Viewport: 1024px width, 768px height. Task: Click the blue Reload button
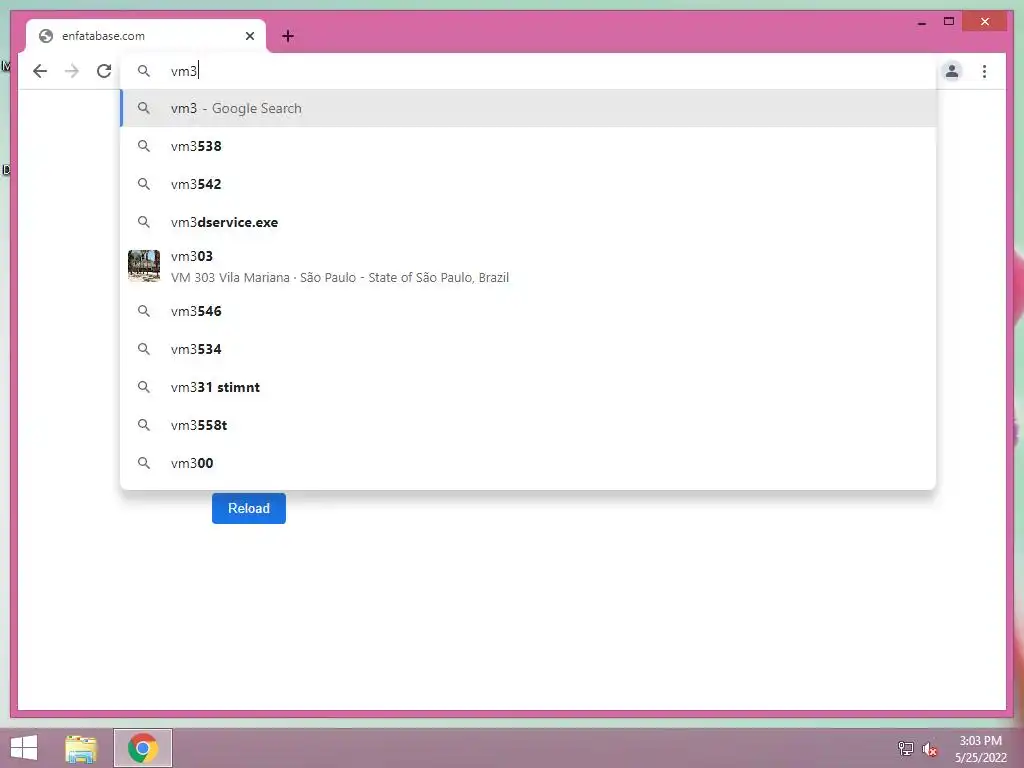coord(249,508)
